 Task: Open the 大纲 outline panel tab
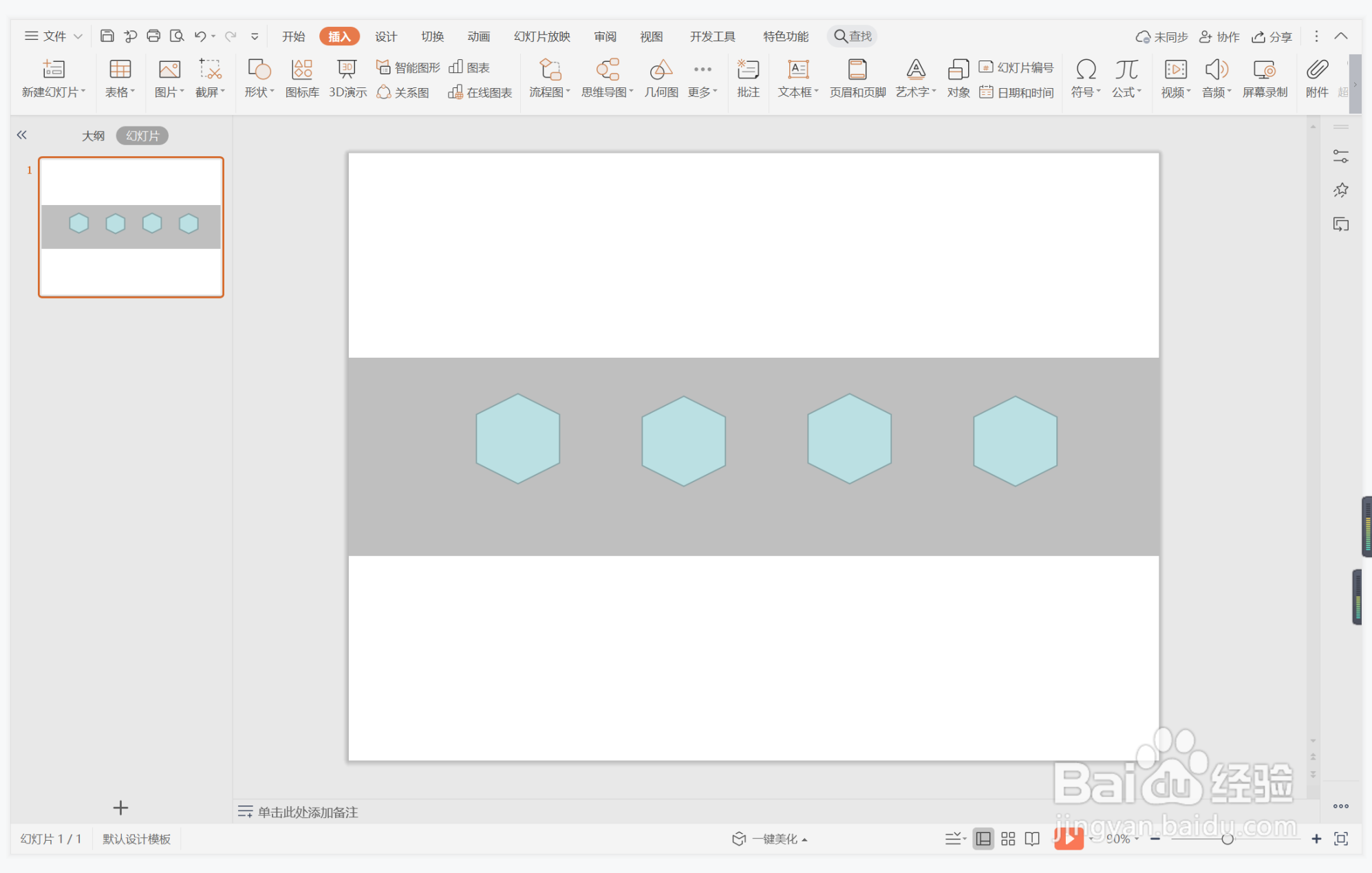(93, 136)
